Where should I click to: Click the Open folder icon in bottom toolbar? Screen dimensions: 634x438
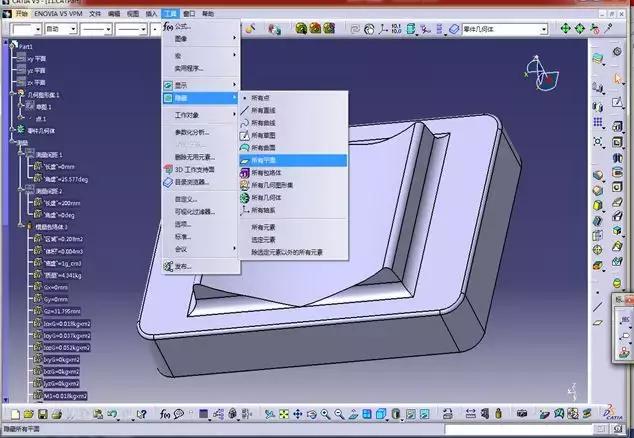27,414
